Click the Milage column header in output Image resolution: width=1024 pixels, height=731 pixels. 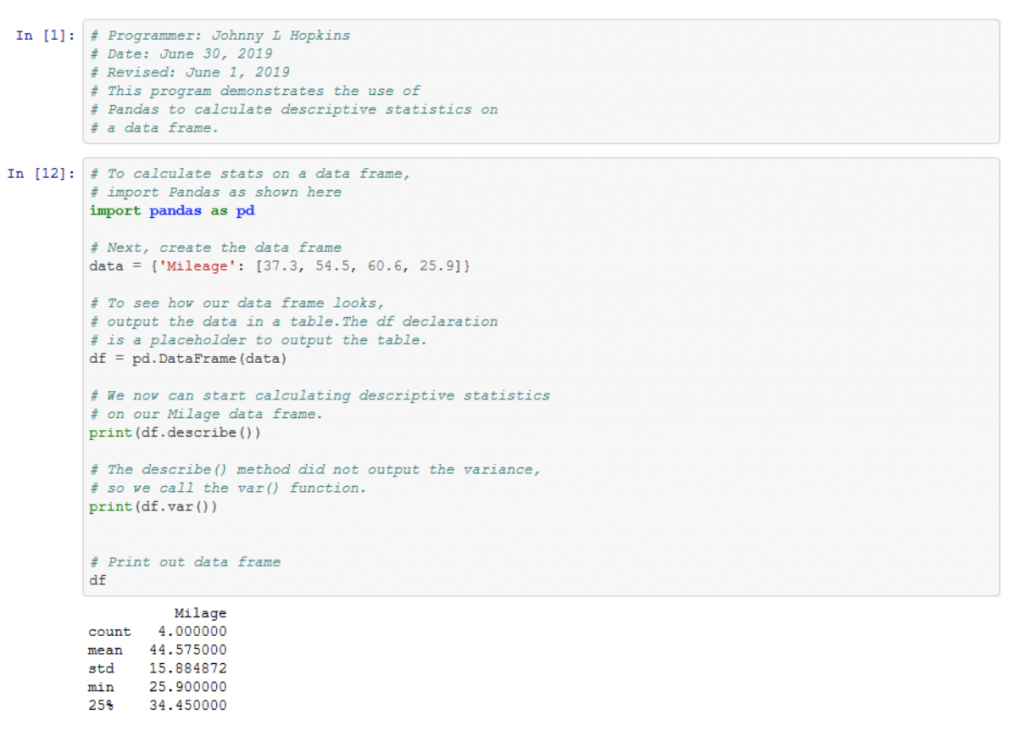coord(200,613)
